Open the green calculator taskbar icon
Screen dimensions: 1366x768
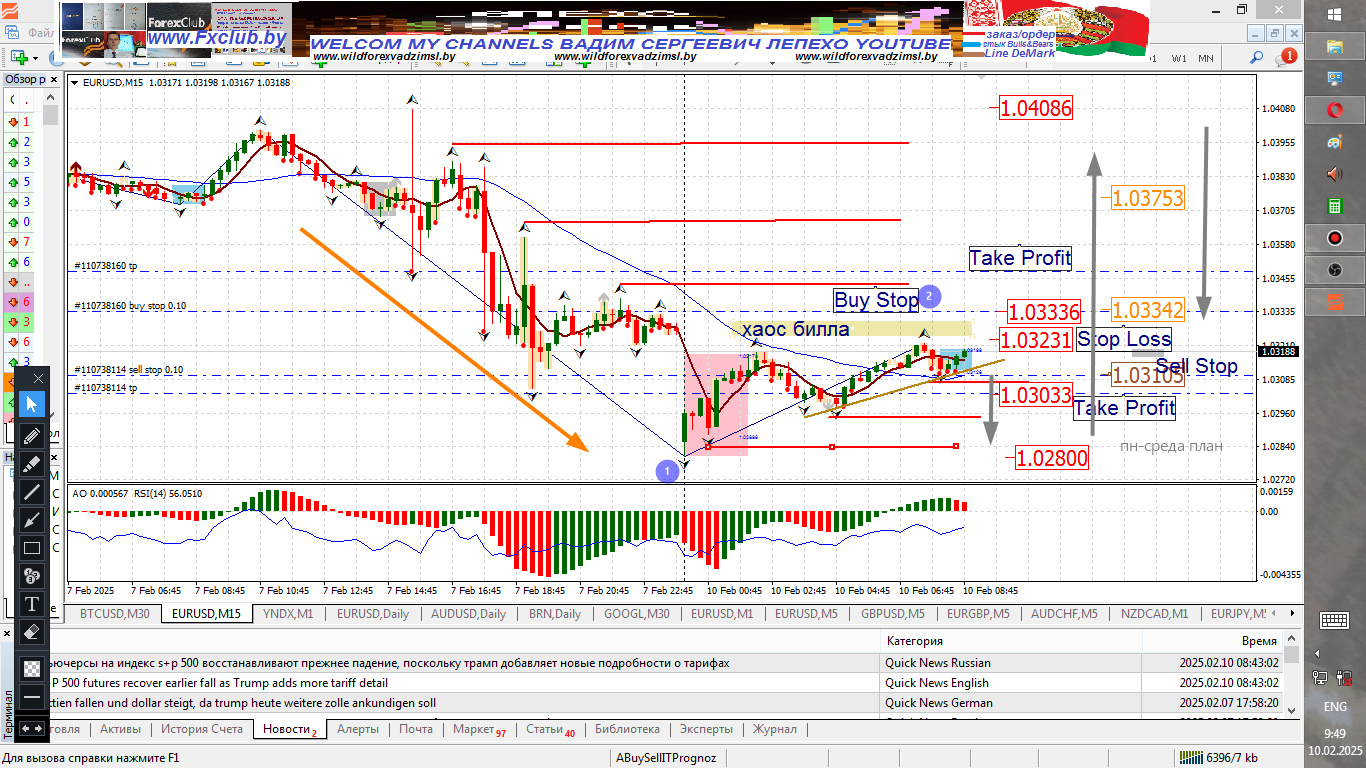click(1335, 206)
